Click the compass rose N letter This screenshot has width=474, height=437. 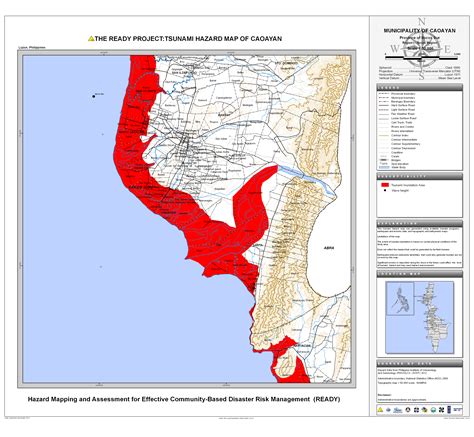click(x=421, y=22)
